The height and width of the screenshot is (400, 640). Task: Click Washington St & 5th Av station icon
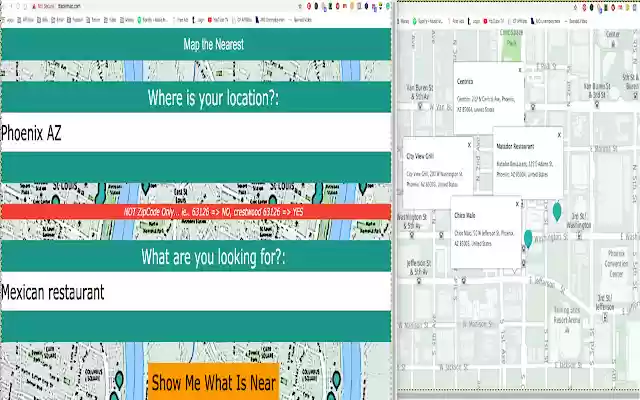[x=411, y=235]
